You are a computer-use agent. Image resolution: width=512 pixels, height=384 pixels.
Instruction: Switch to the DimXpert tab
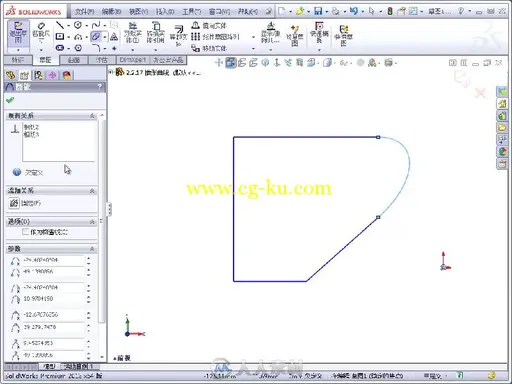click(133, 60)
